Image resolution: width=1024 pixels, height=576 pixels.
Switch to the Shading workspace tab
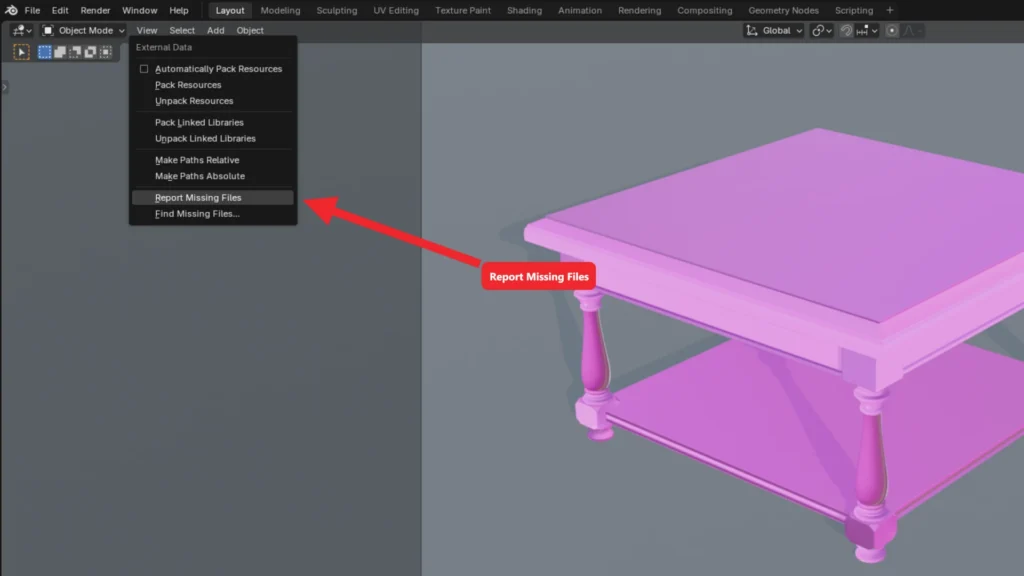click(524, 10)
